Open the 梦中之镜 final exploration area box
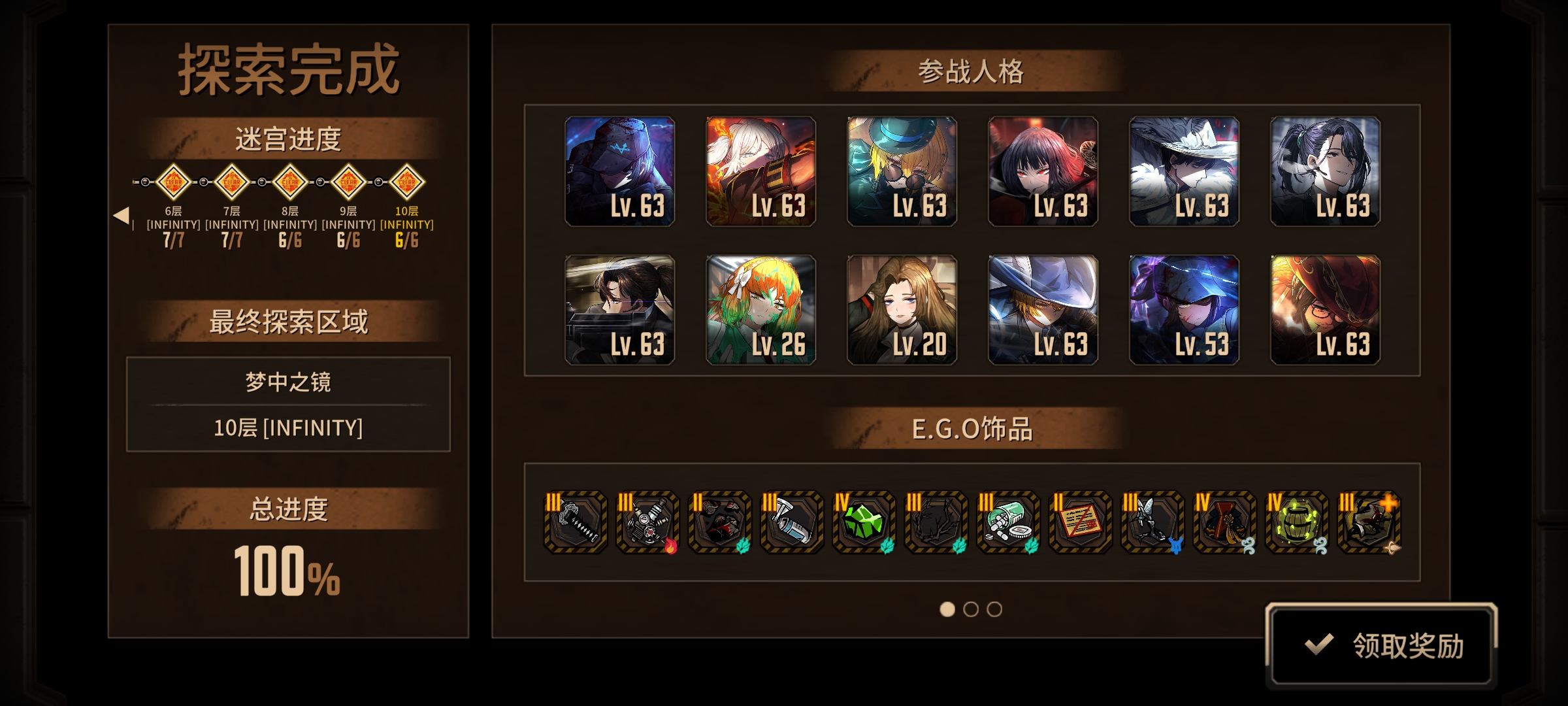 (x=288, y=404)
